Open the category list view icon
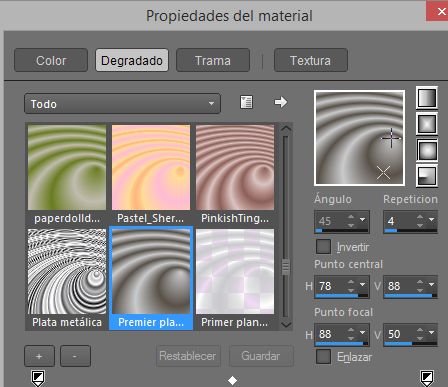The height and width of the screenshot is (387, 448). point(246,102)
